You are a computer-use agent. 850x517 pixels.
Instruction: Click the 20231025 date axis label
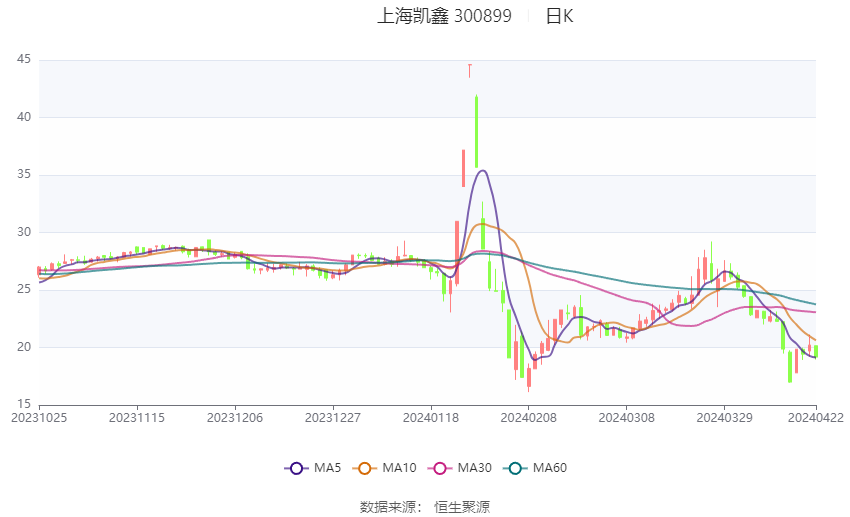(x=39, y=417)
